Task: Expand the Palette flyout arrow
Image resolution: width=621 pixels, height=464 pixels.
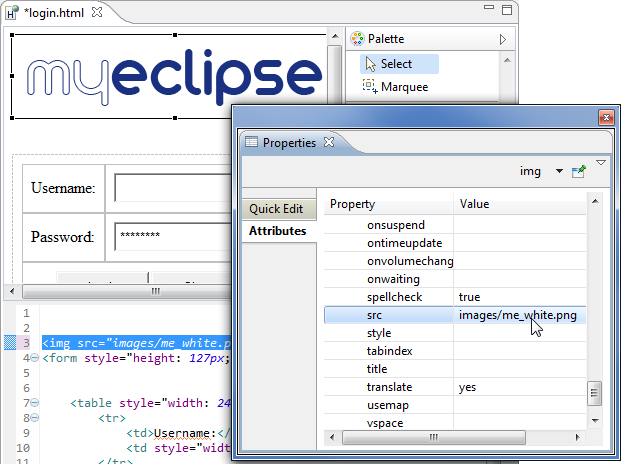Action: coord(502,39)
